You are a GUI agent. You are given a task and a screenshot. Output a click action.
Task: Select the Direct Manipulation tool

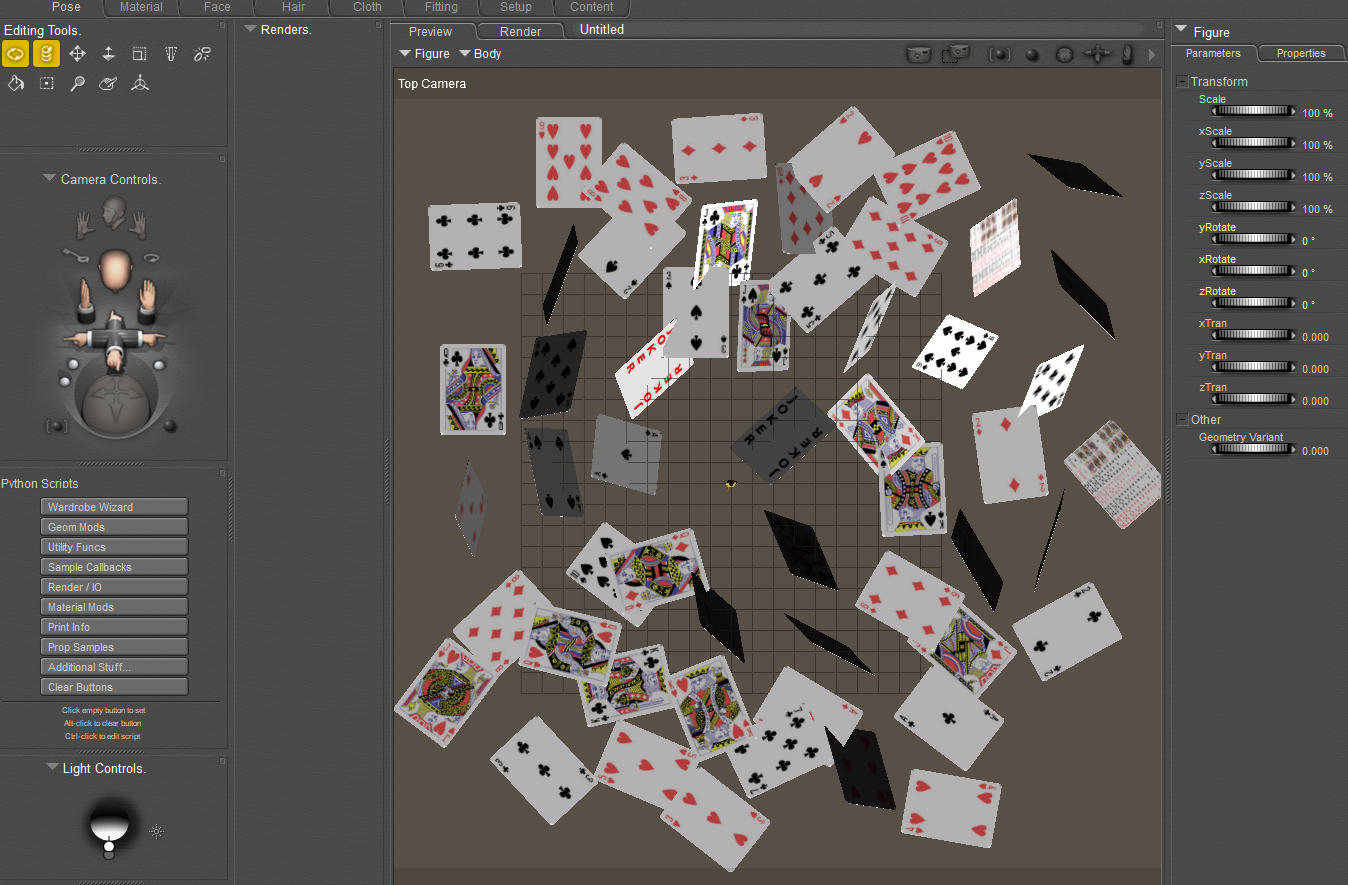tap(139, 84)
